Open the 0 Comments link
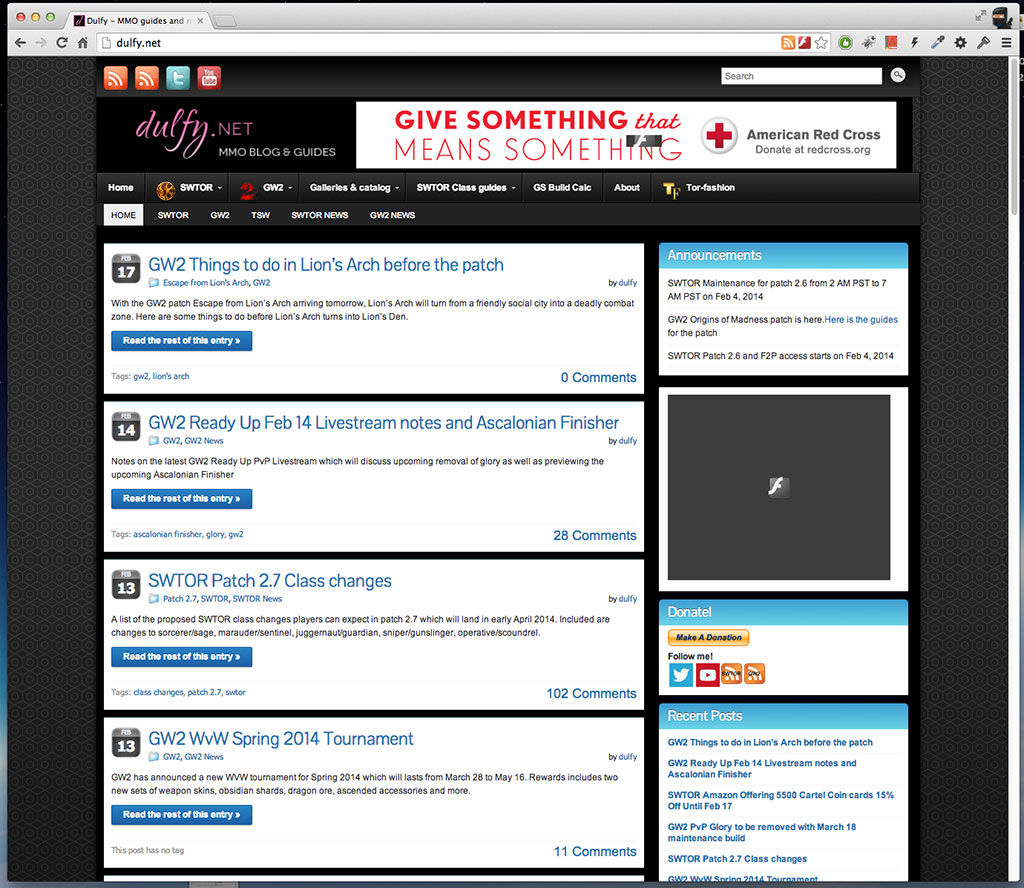 [x=598, y=377]
